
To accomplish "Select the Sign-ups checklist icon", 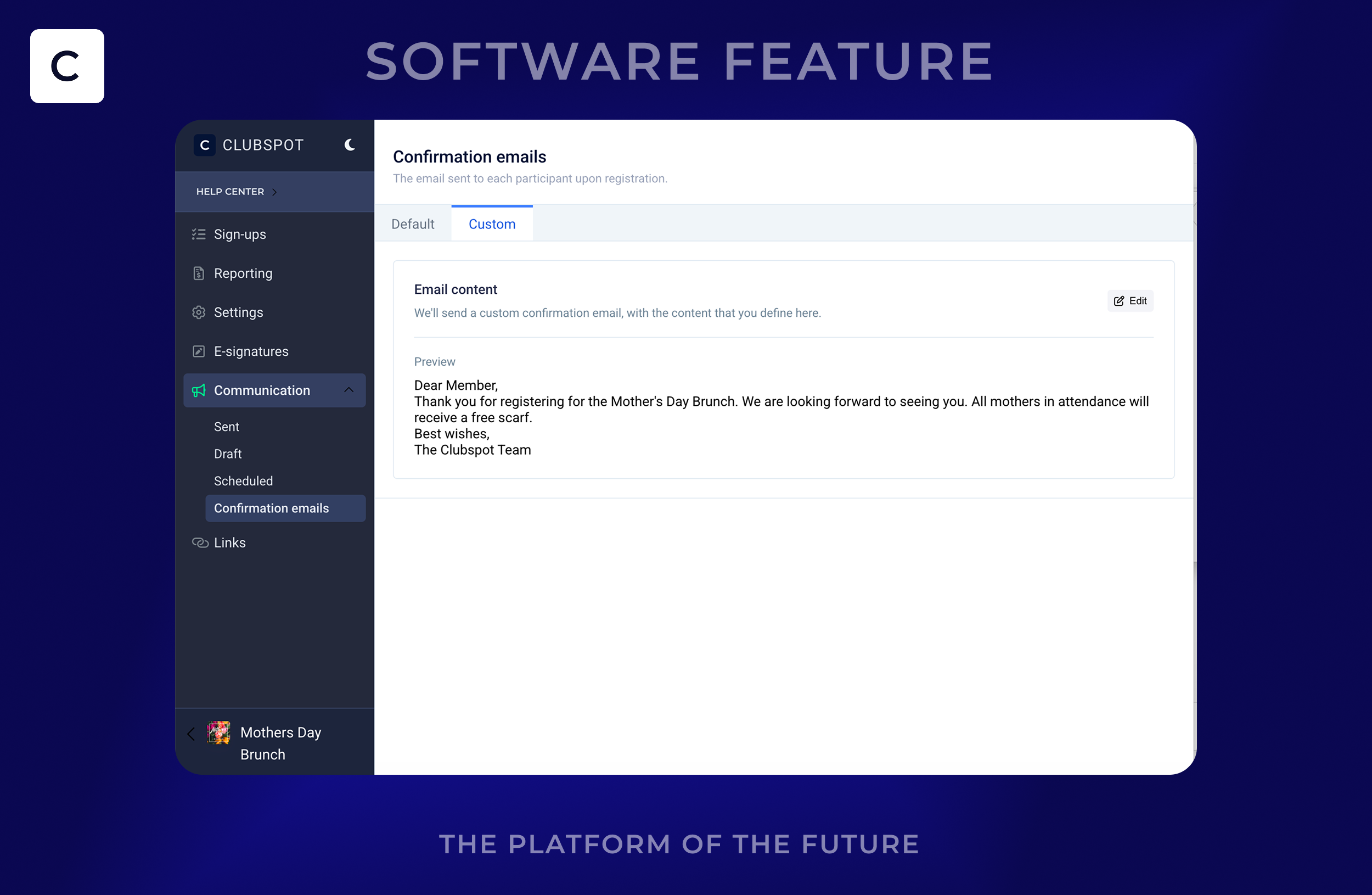I will (198, 233).
